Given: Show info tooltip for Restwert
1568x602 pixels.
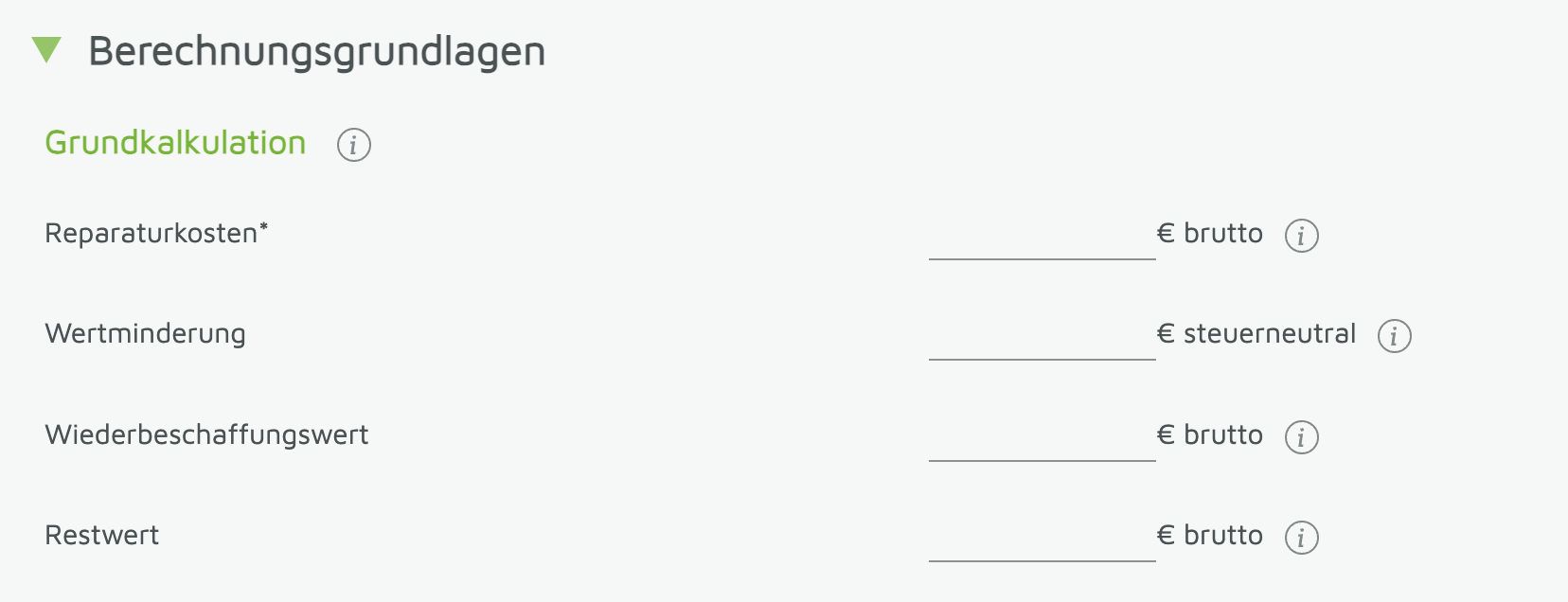Looking at the screenshot, I should 1302,537.
